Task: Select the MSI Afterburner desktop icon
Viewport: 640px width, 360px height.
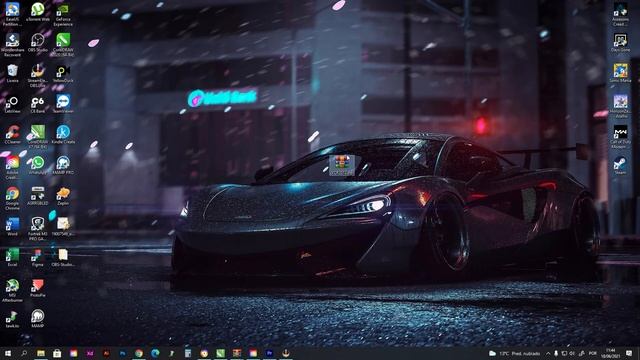Action: 12,290
